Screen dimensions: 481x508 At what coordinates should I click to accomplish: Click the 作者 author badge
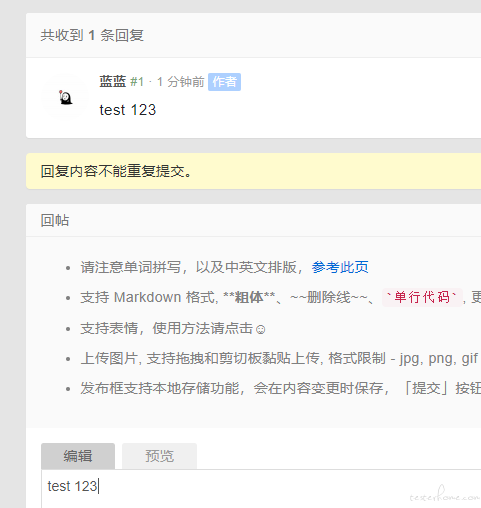pos(224,82)
